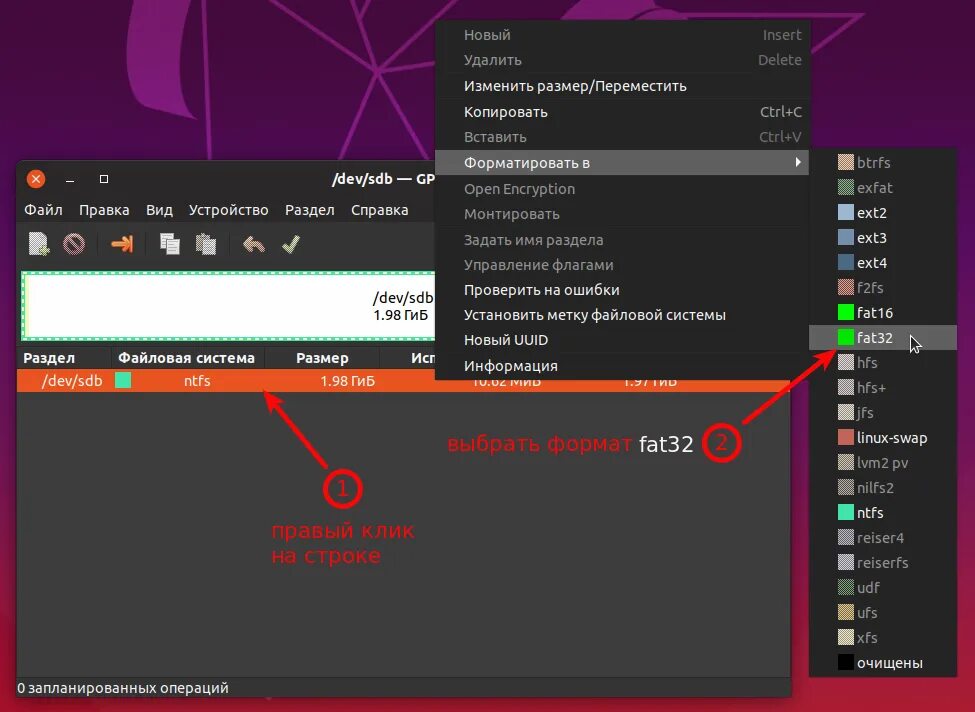Click the Copy Partition icon
Image resolution: width=975 pixels, height=712 pixels.
click(x=170, y=243)
